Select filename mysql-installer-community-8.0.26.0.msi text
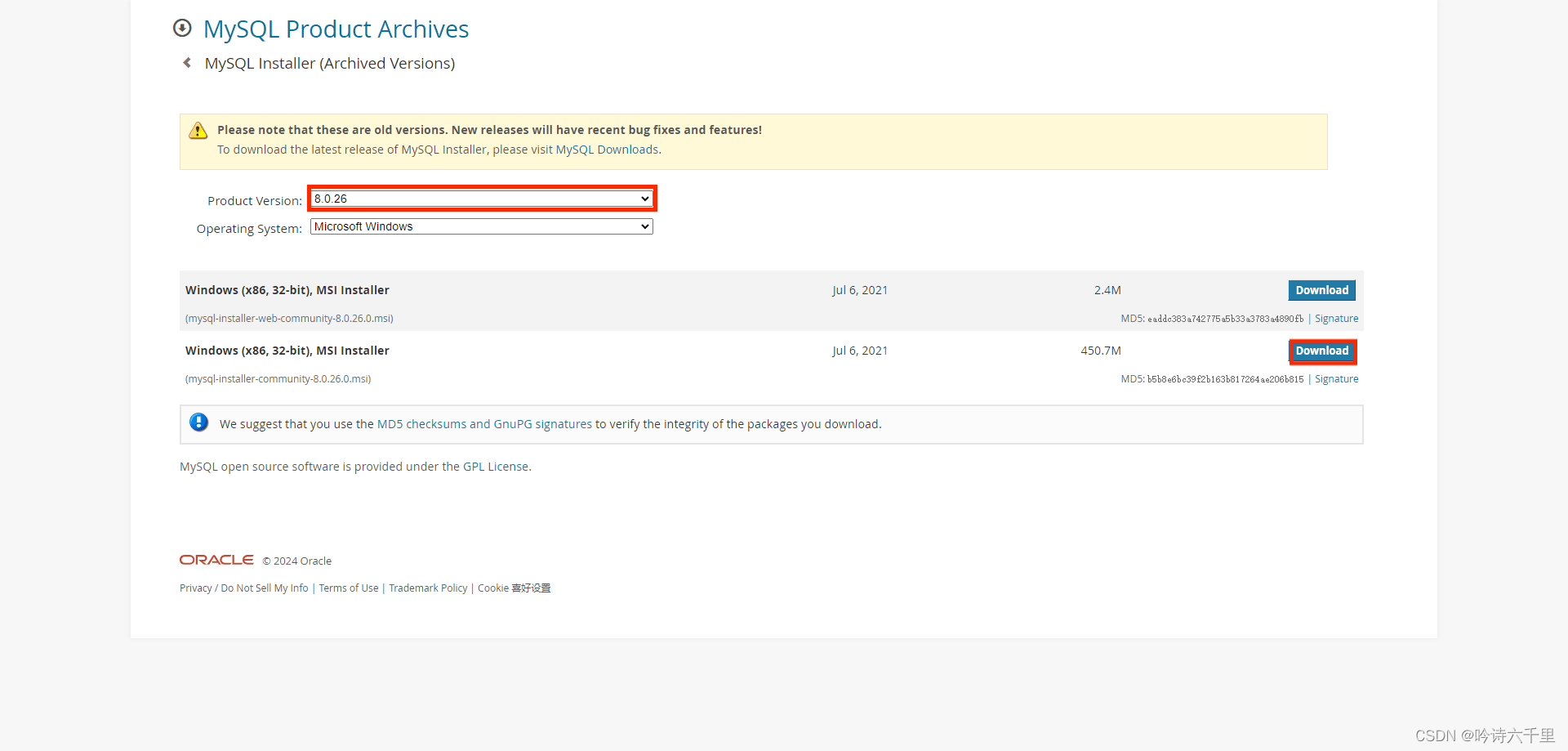This screenshot has height=751, width=1568. coord(278,379)
